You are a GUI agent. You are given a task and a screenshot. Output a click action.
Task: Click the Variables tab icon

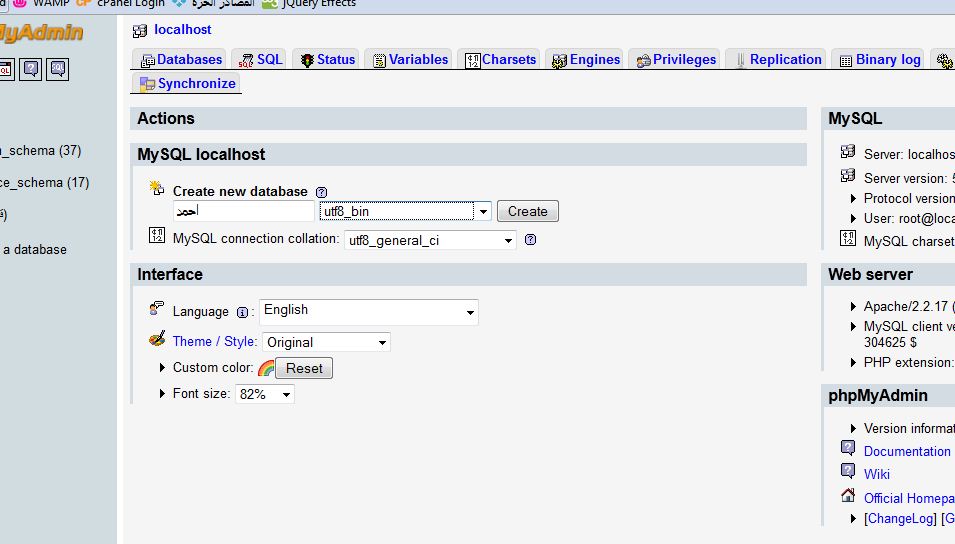pos(379,60)
